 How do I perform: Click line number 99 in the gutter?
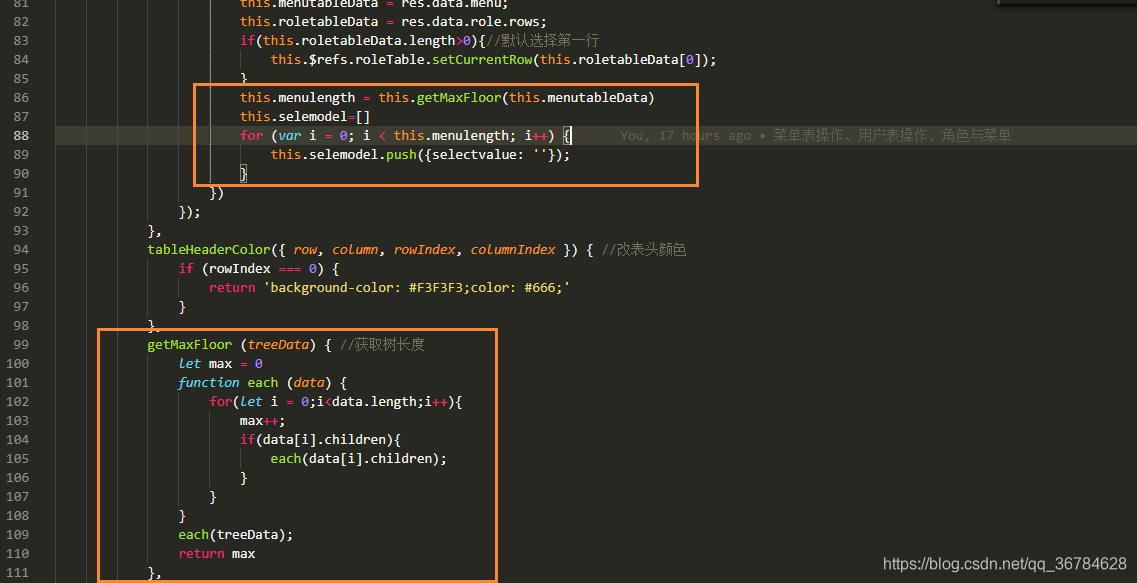tap(22, 344)
